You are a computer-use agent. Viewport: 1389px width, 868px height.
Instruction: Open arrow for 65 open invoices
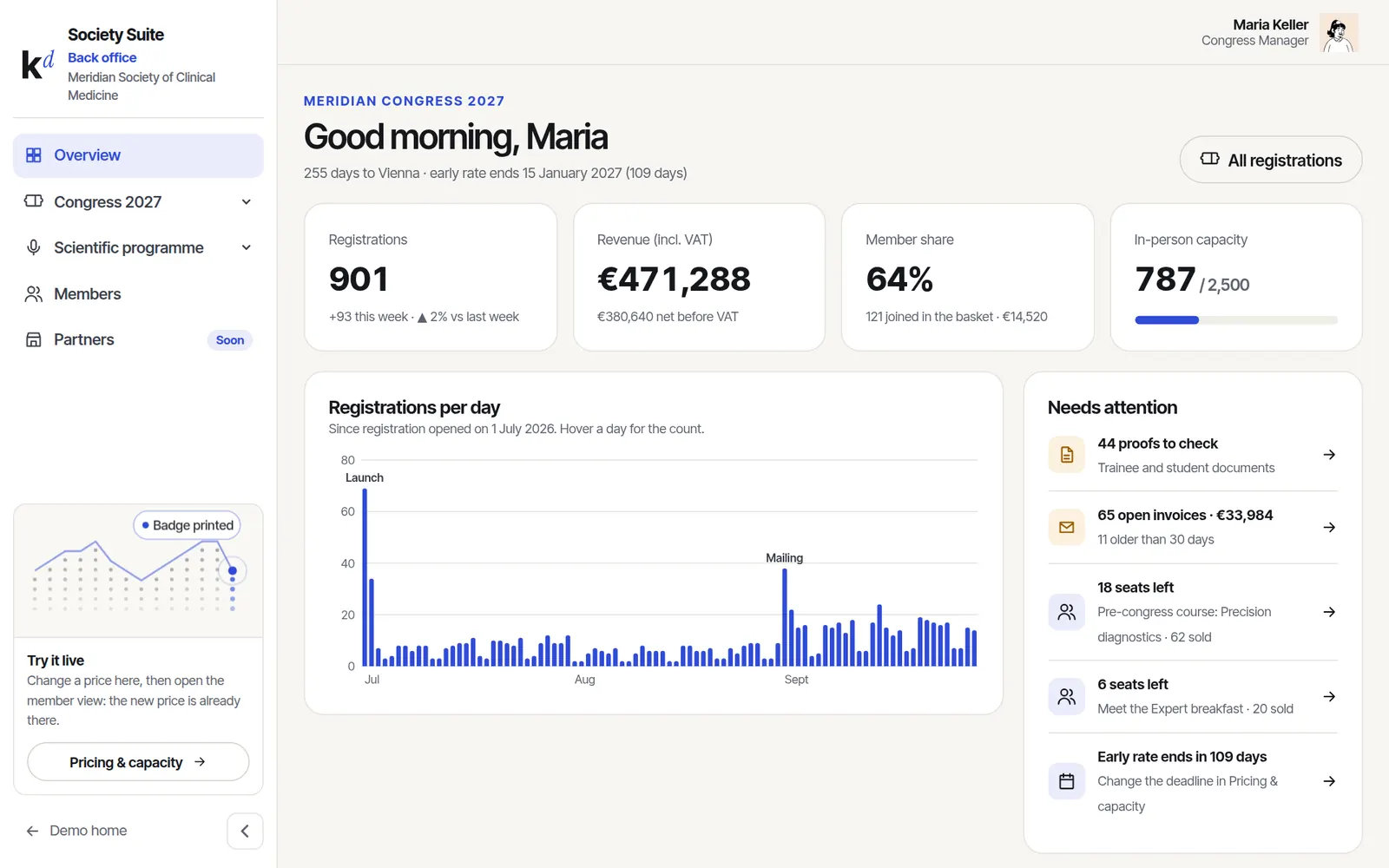1329,527
